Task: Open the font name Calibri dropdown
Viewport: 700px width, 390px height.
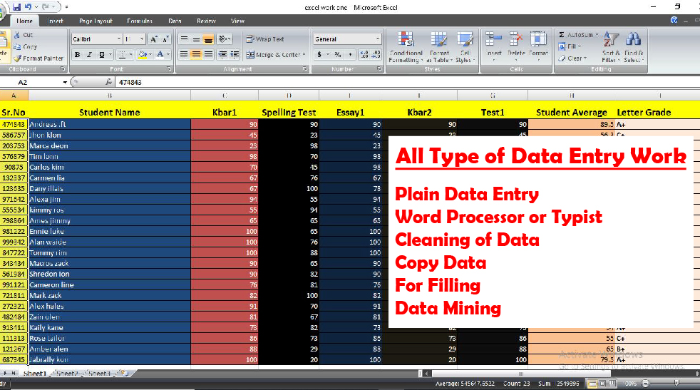Action: pos(119,39)
